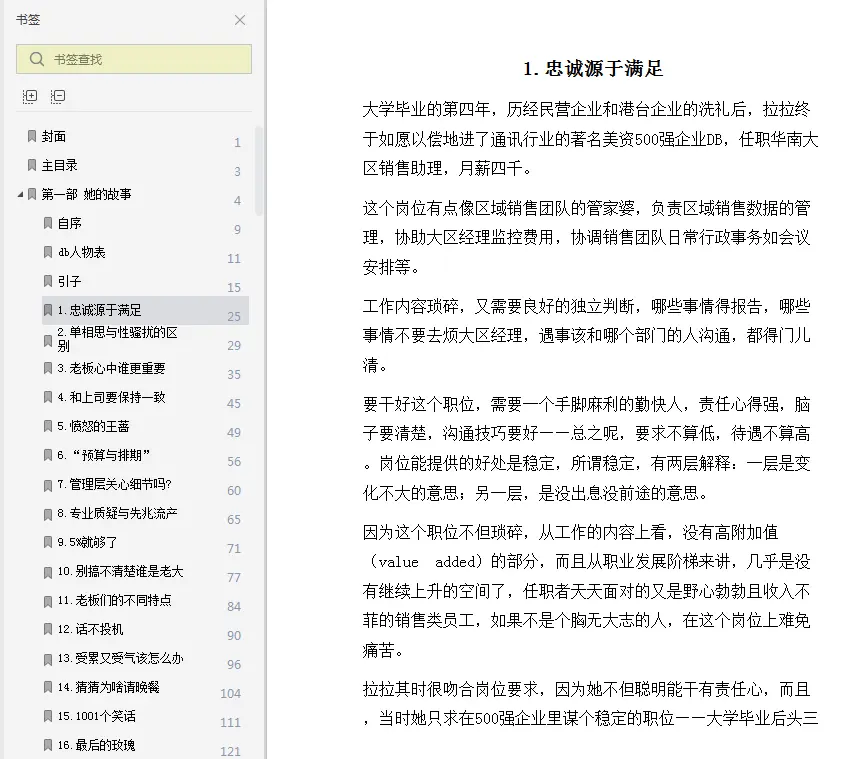Click the flag icon beside 3. 老板心中谁更重要
Image resolution: width=862 pixels, height=759 pixels.
coord(48,368)
